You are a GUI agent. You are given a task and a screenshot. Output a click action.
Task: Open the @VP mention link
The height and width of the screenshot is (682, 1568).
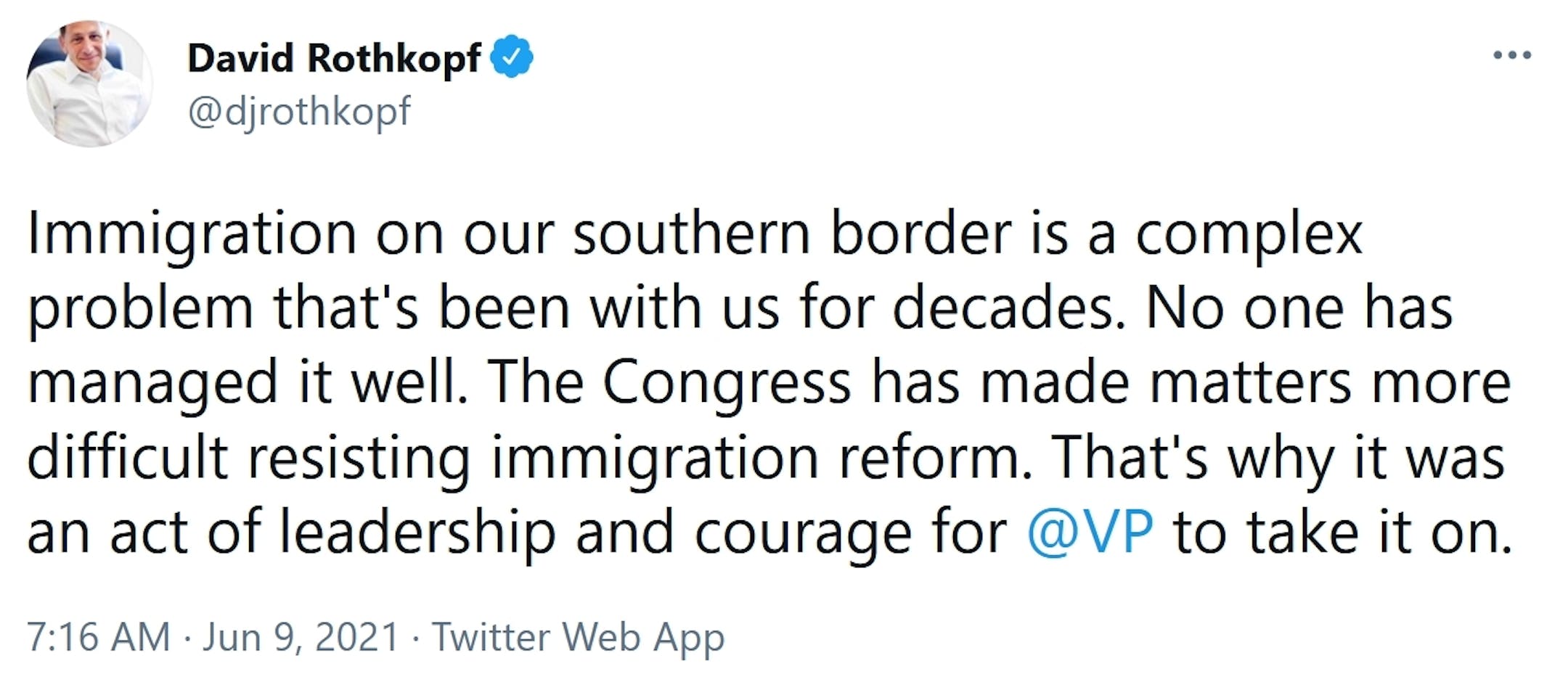click(x=1090, y=533)
